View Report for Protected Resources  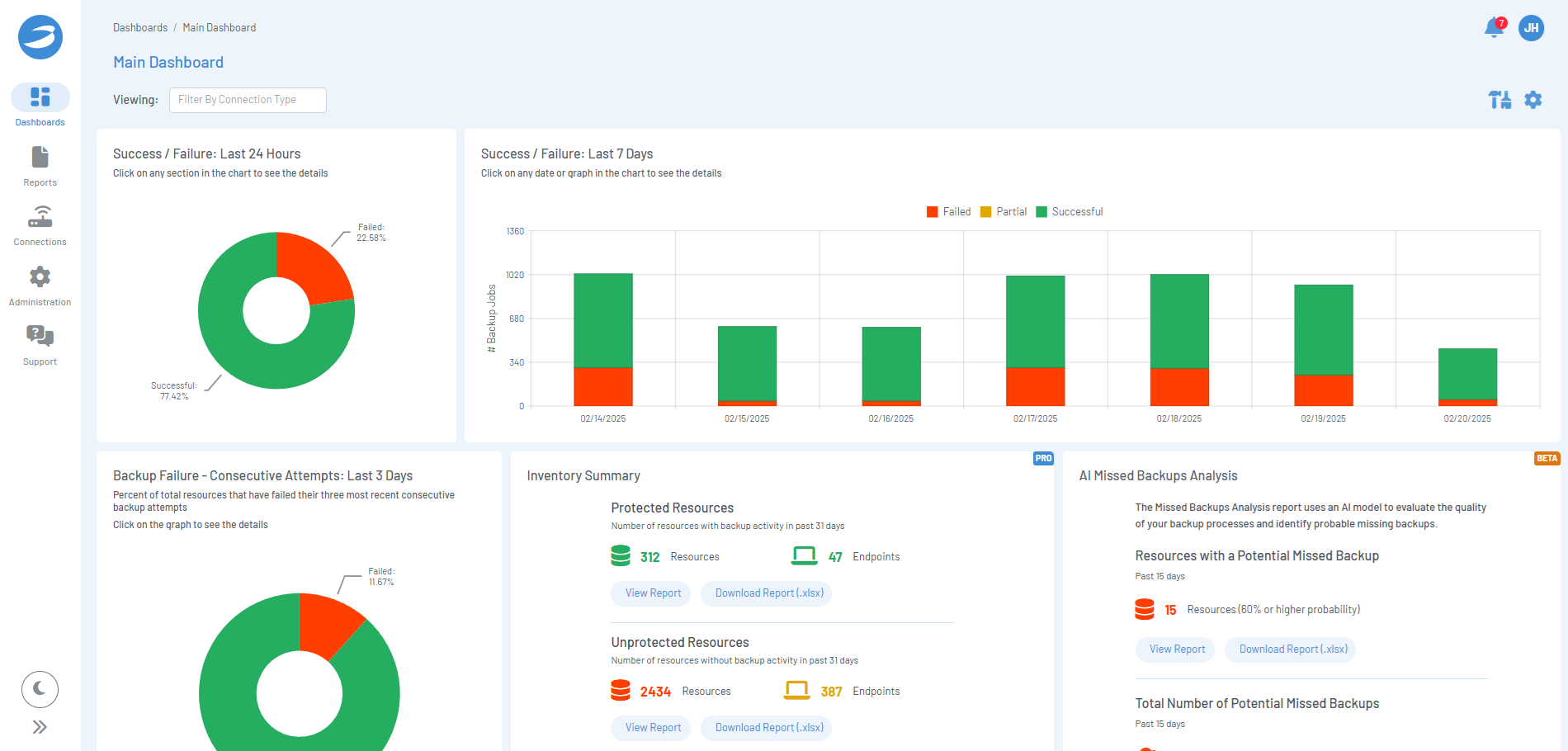651,593
